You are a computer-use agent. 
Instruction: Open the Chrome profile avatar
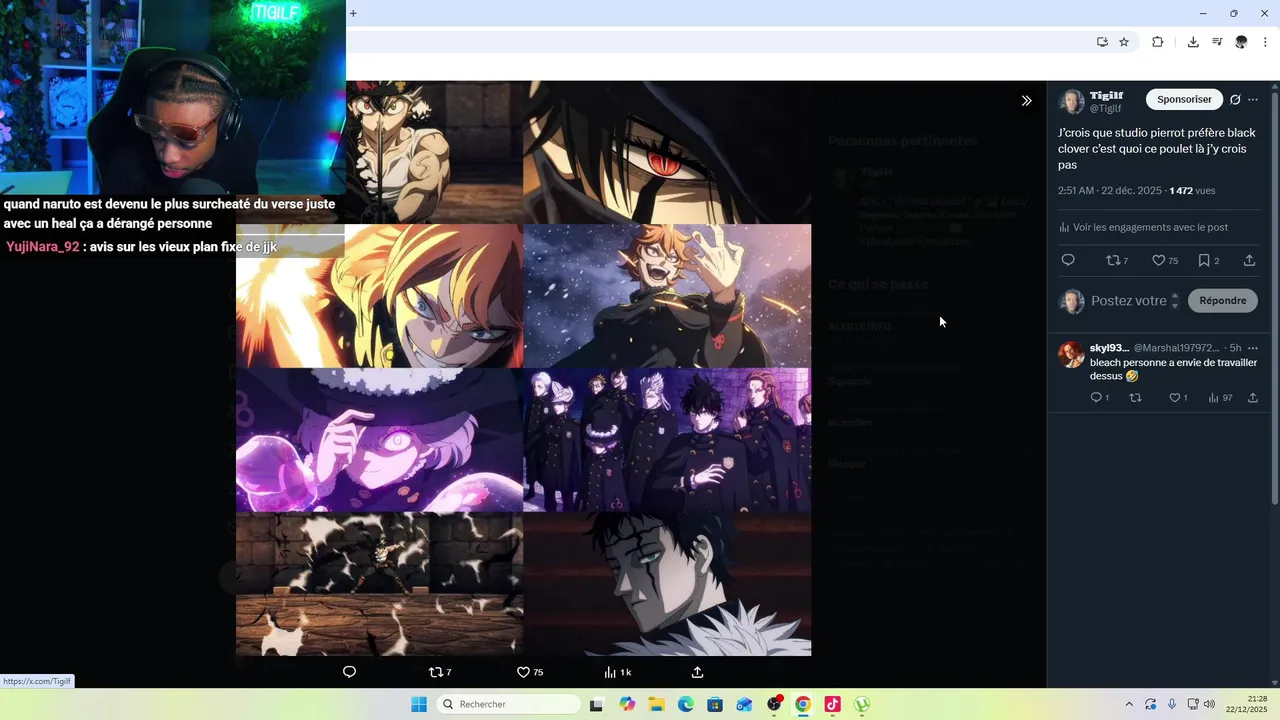1241,42
